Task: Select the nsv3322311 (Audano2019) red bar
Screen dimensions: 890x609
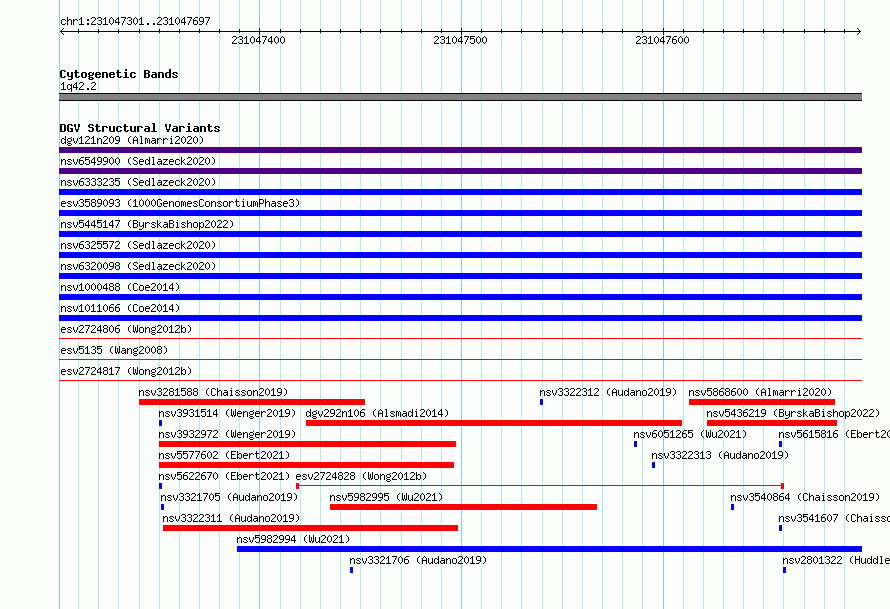Action: 310,528
